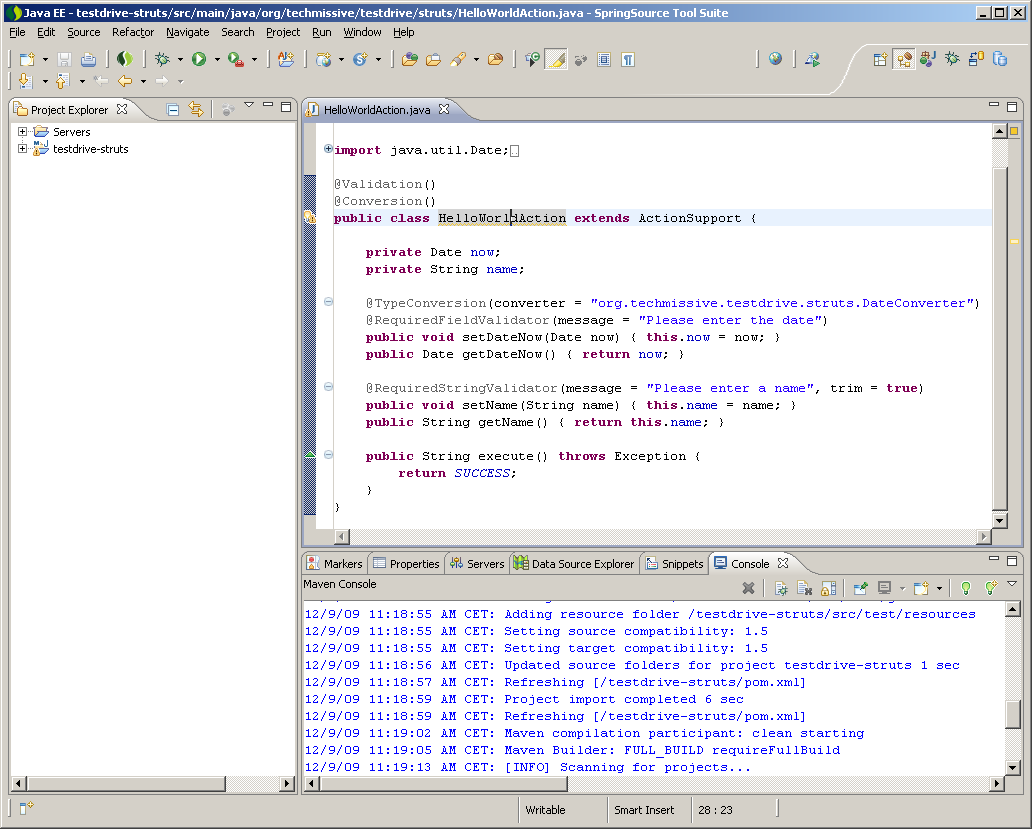The width and height of the screenshot is (1032, 829).
Task: Switch to Java EE perspective icon
Action: pyautogui.click(x=904, y=60)
